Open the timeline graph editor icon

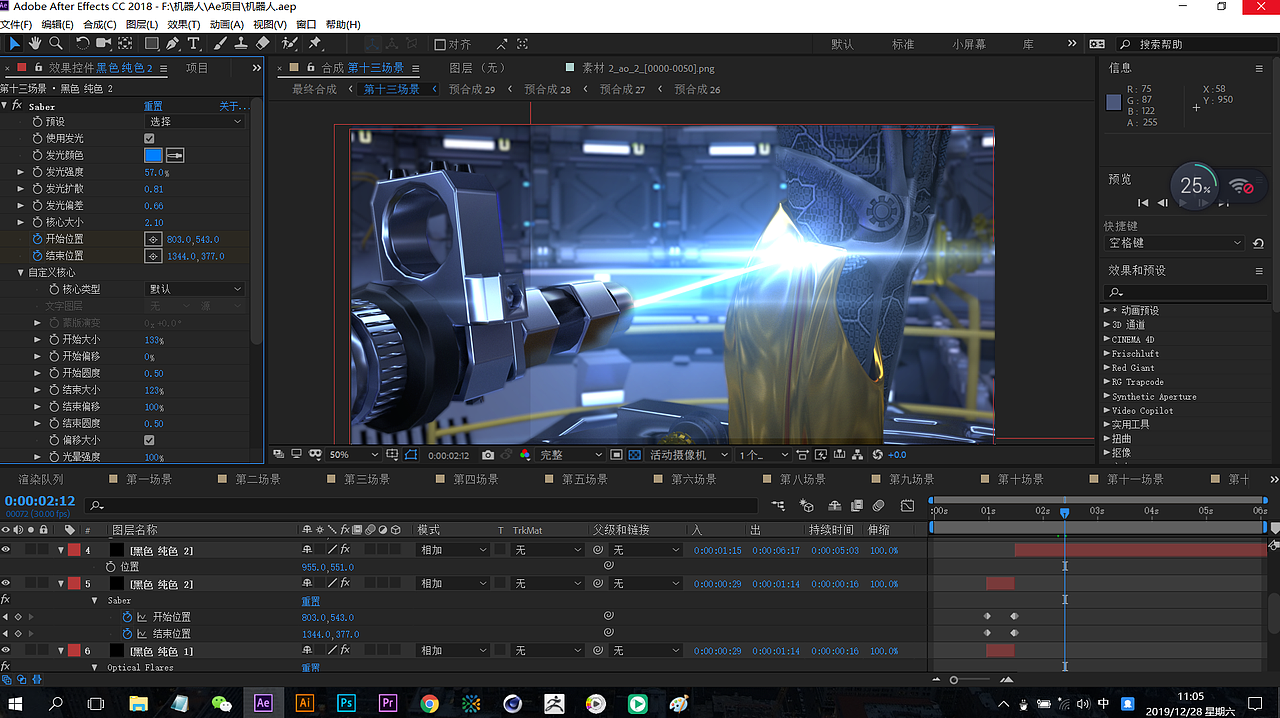coord(907,506)
